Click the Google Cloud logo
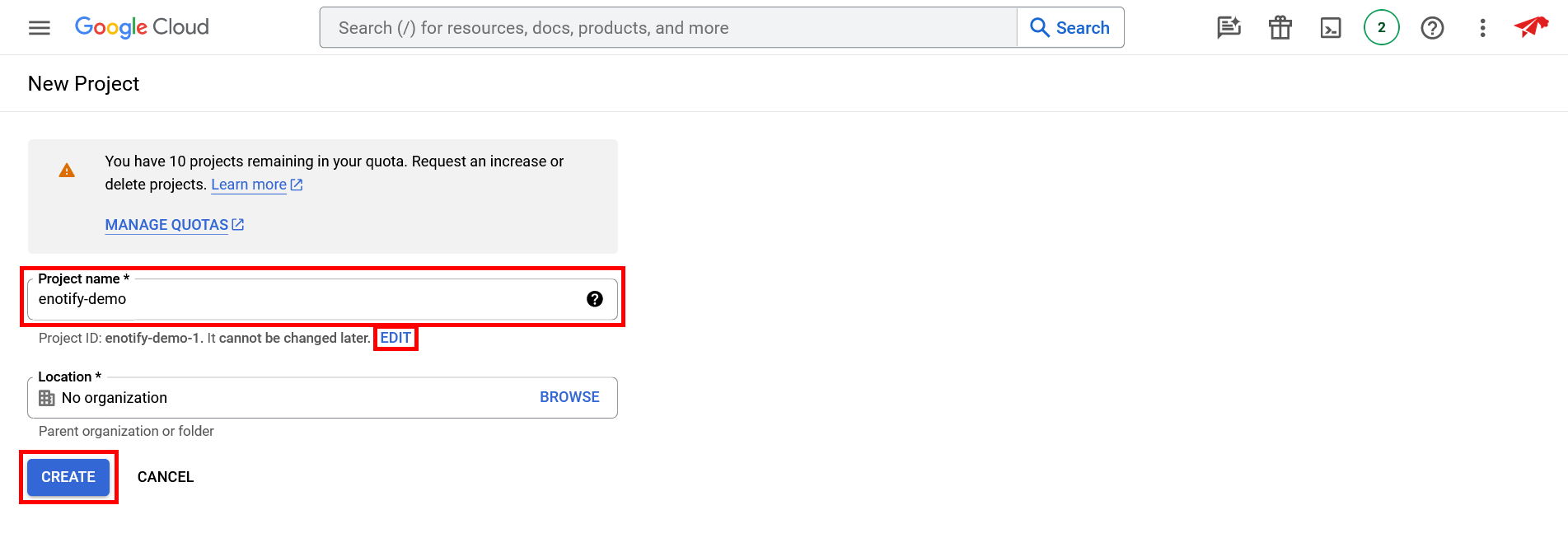The width and height of the screenshot is (1568, 538). tap(142, 27)
